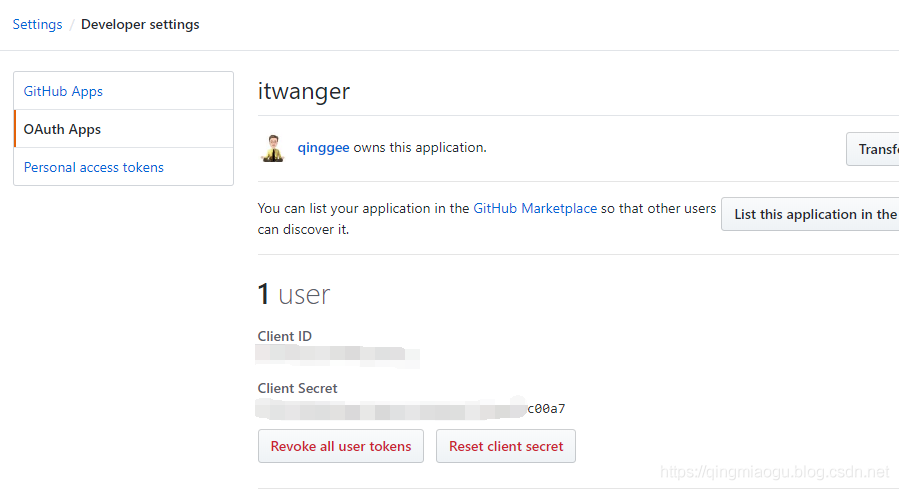This screenshot has width=899, height=490.
Task: Click the 'owns this application' text
Action: [420, 147]
